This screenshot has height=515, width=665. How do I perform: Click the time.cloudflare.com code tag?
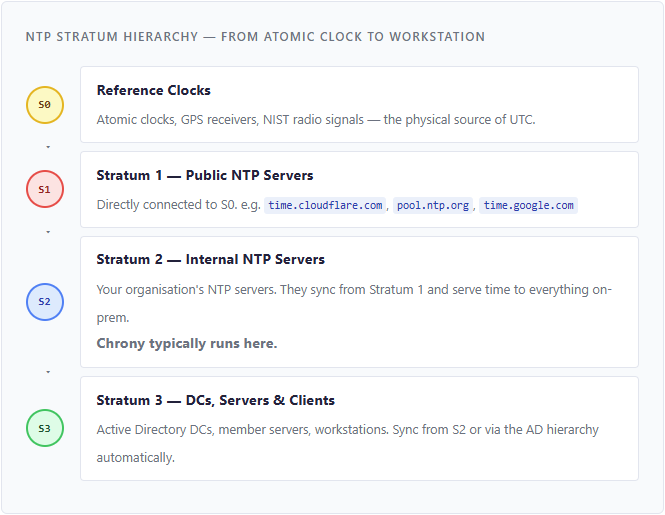325,205
